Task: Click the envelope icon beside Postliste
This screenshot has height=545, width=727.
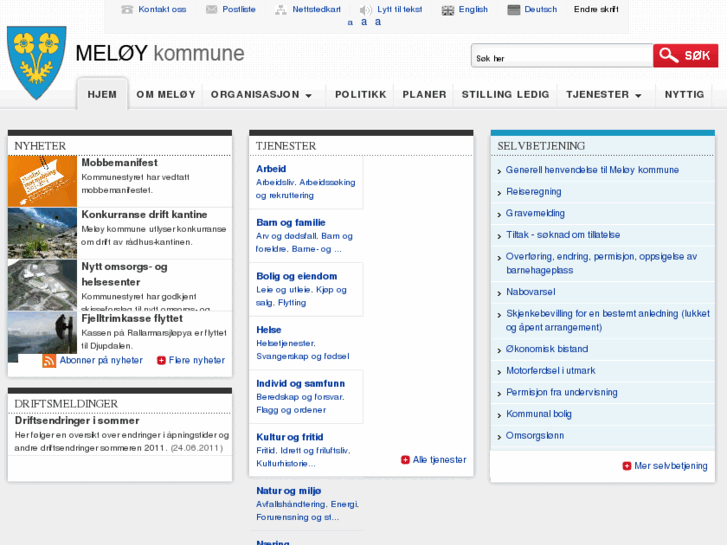Action: 211,9
